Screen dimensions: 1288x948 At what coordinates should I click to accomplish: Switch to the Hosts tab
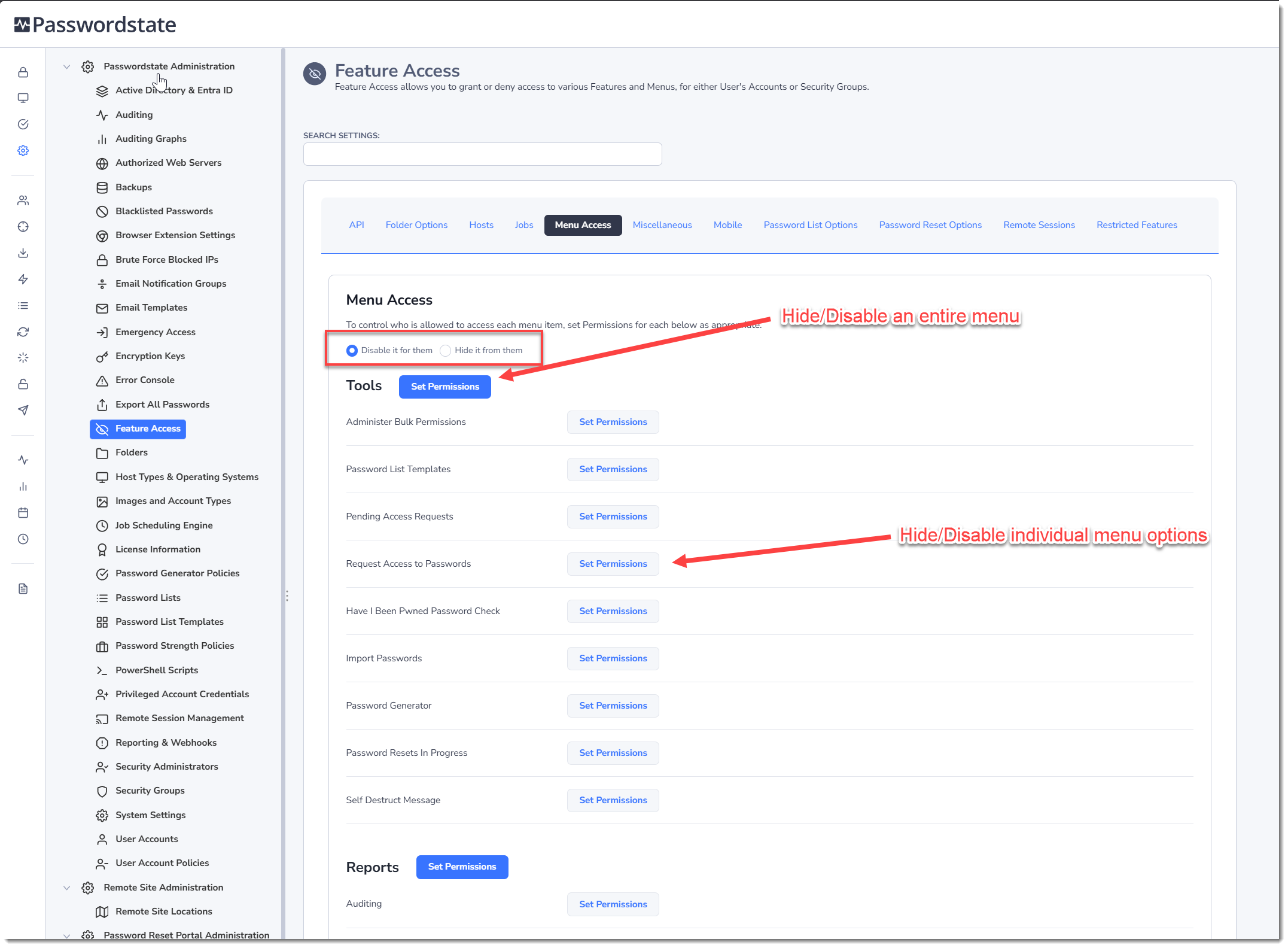click(481, 225)
